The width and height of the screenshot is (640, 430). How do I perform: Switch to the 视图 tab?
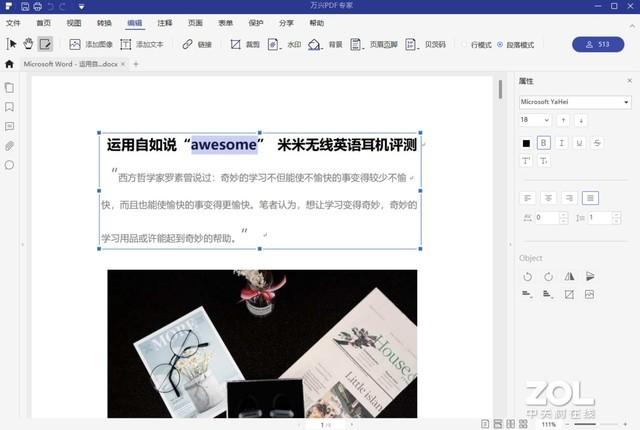pyautogui.click(x=74, y=23)
